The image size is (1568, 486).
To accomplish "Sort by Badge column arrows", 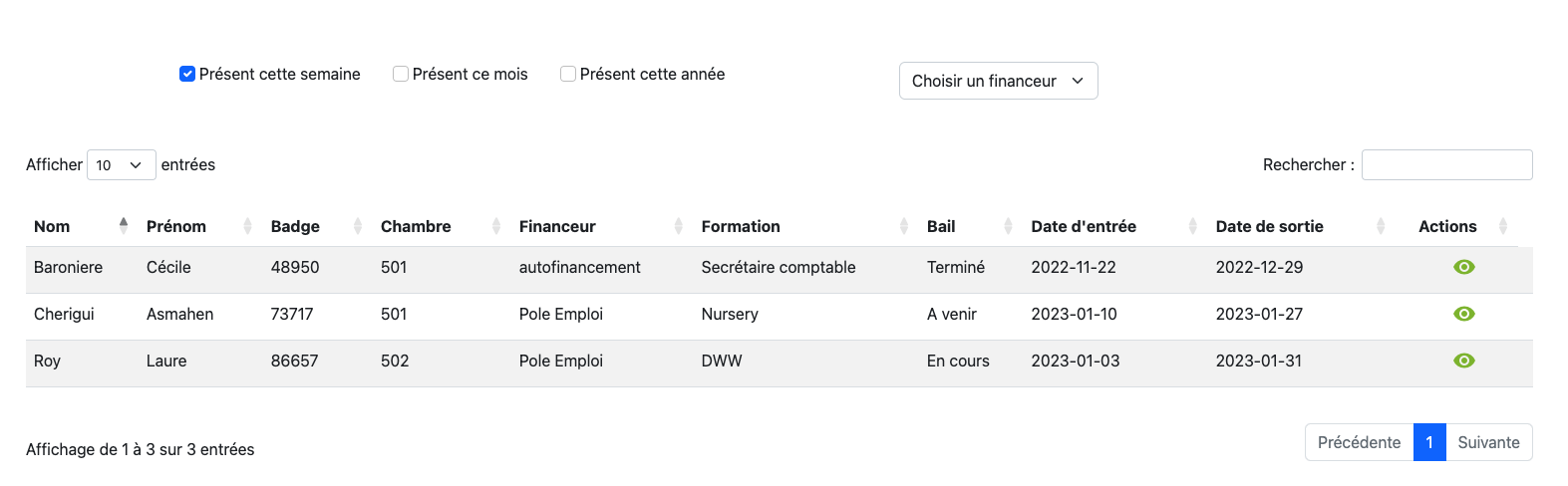I will [358, 226].
